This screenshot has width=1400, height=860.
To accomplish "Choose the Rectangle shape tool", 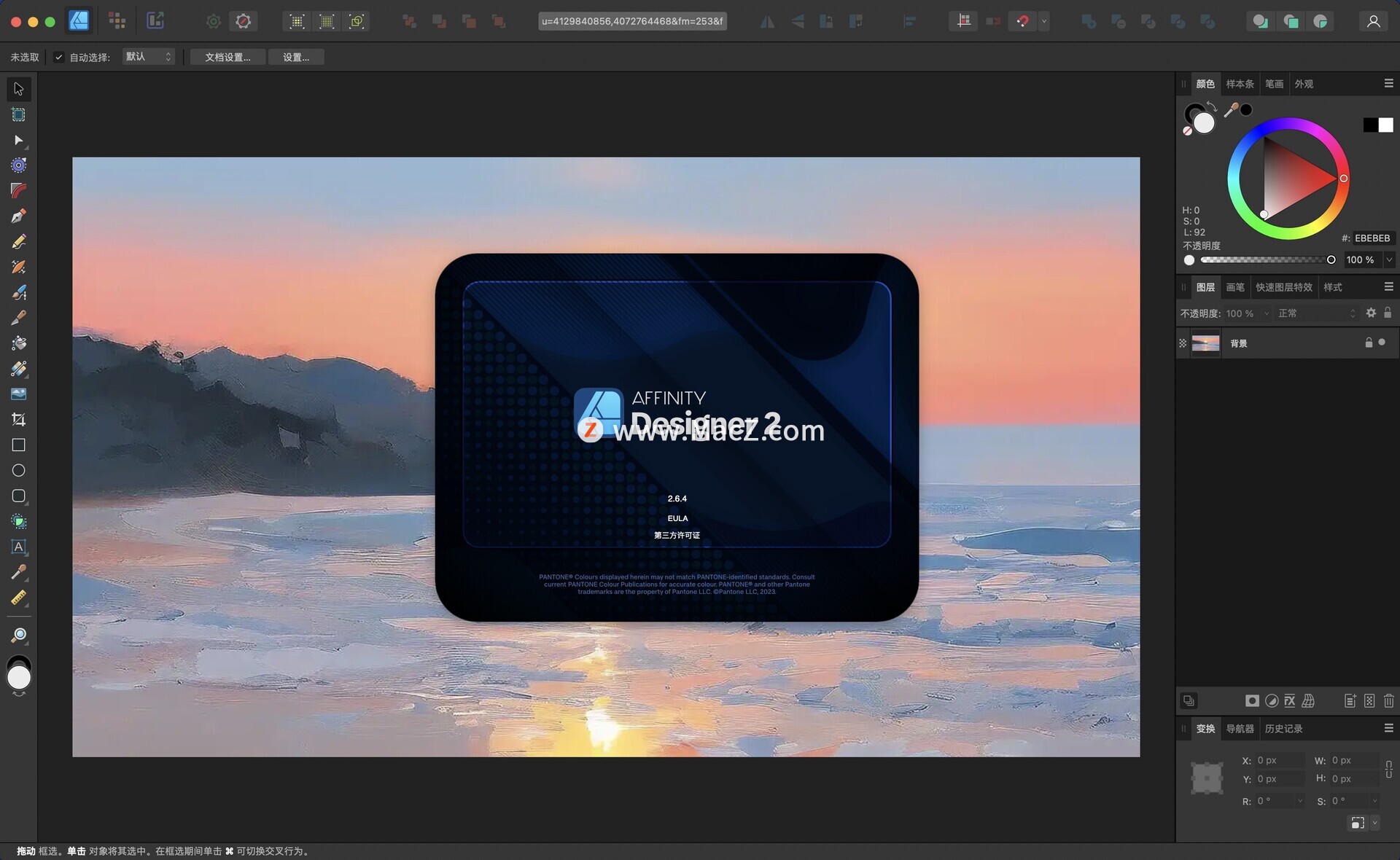I will pos(19,445).
